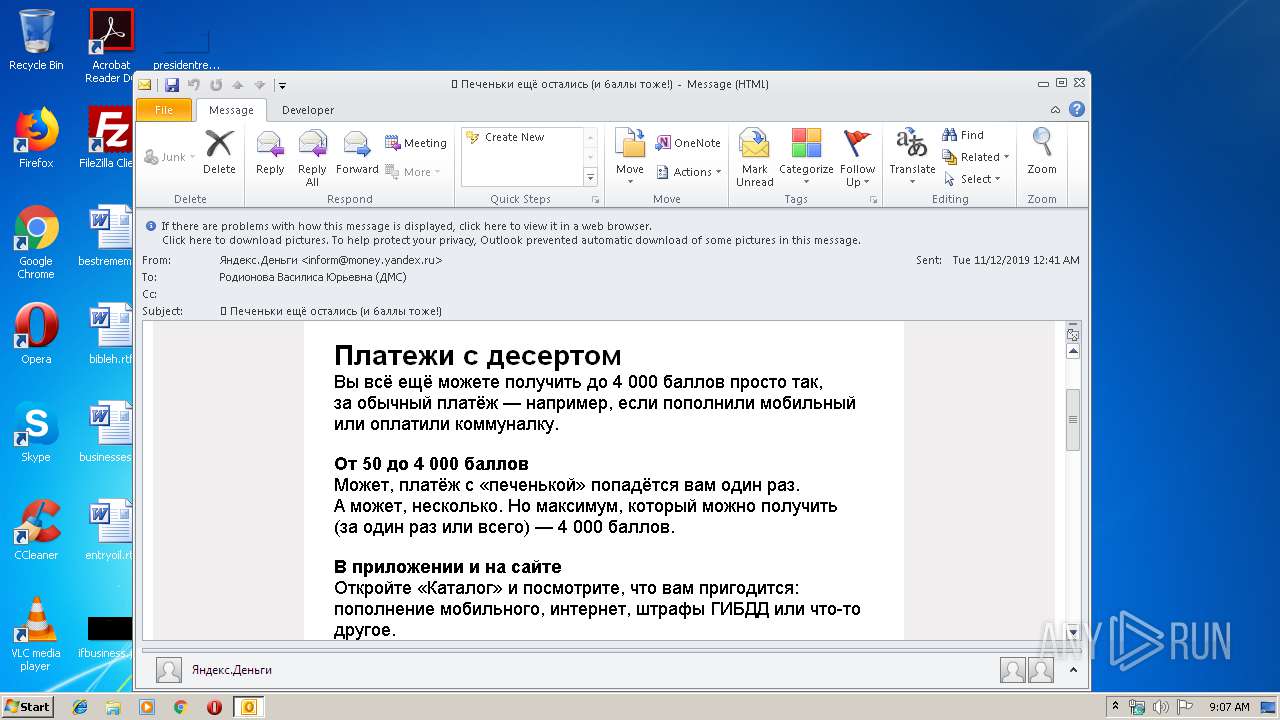Launch CCleaner from the desktop
The height and width of the screenshot is (720, 1280).
(x=36, y=530)
